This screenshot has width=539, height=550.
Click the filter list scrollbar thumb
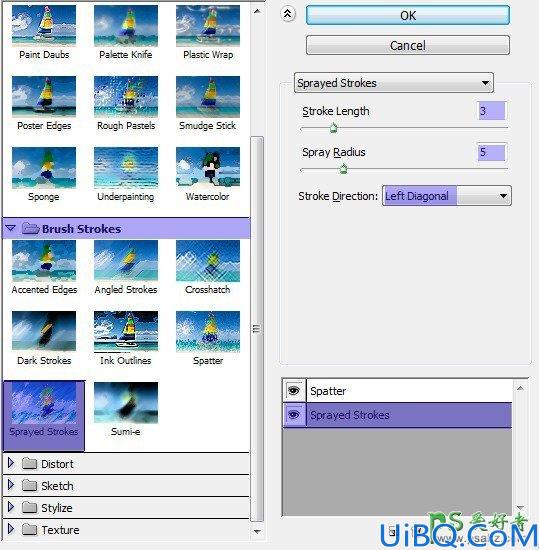[x=257, y=329]
